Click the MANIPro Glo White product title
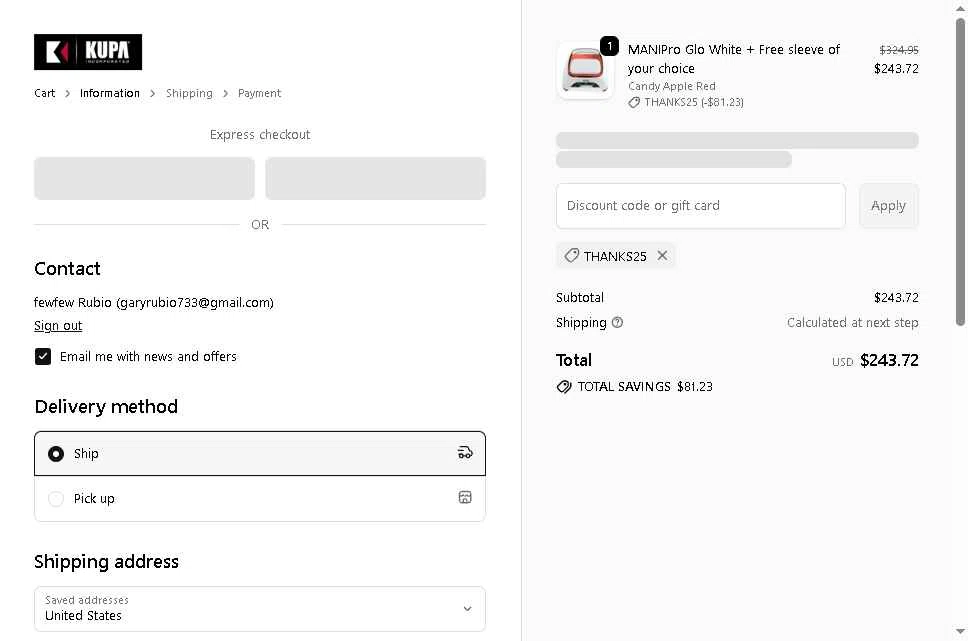 [733, 59]
